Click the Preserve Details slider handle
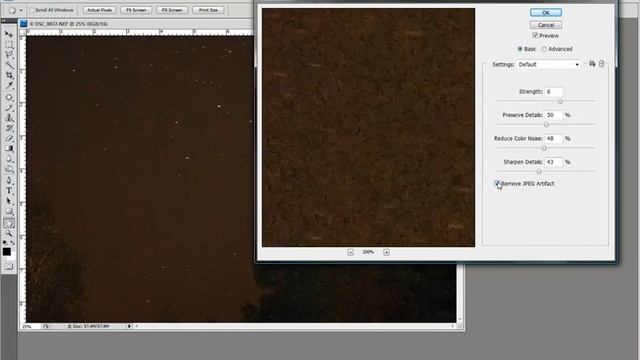 click(x=546, y=124)
